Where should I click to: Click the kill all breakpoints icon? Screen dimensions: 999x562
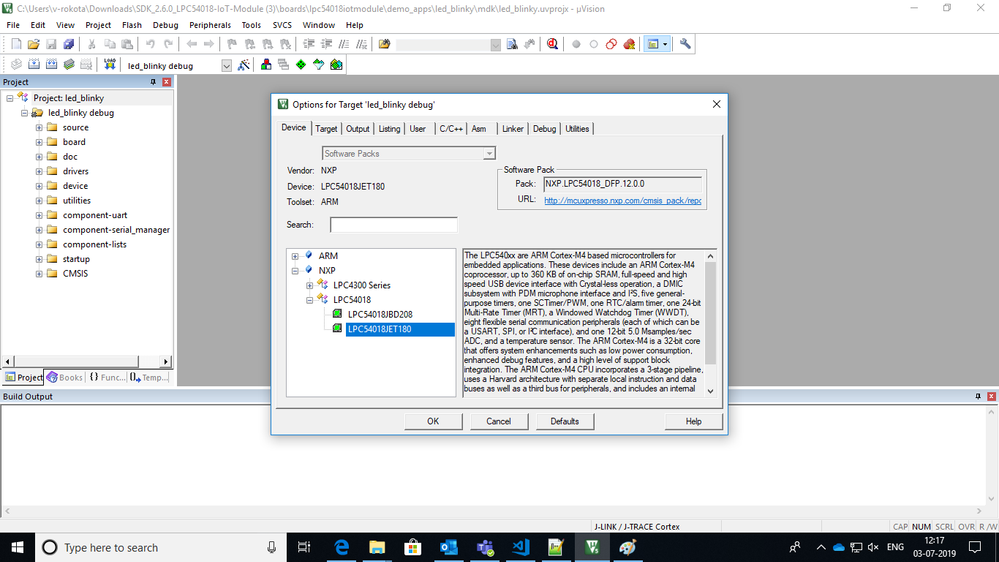click(629, 44)
